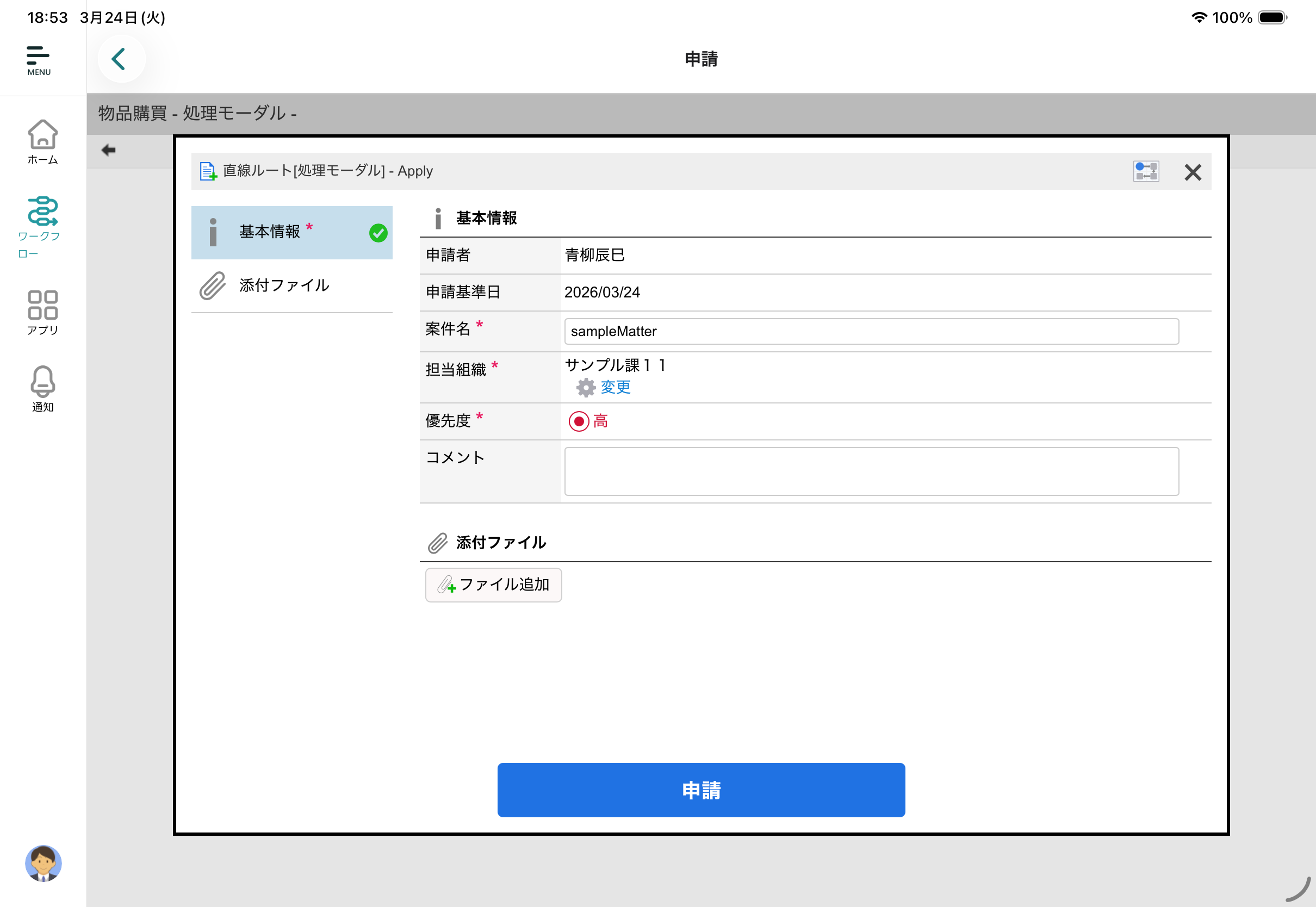The width and height of the screenshot is (1316, 907).
Task: Click the gear icon beside 変更
Action: pos(585,388)
